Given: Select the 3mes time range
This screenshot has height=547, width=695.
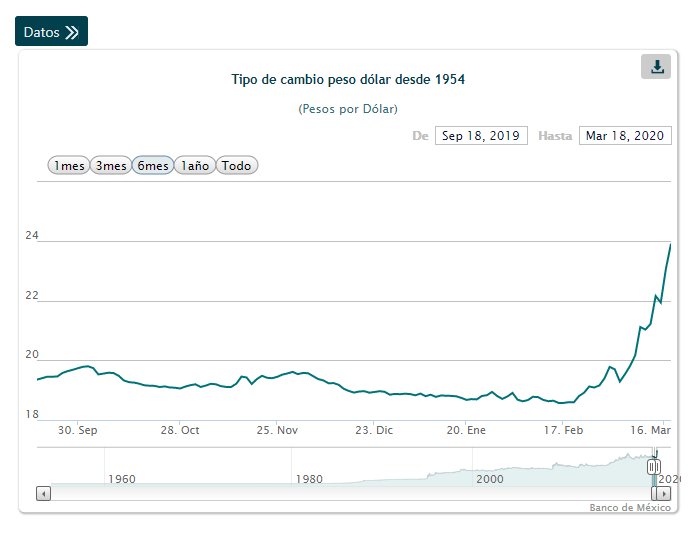Looking at the screenshot, I should [x=111, y=166].
